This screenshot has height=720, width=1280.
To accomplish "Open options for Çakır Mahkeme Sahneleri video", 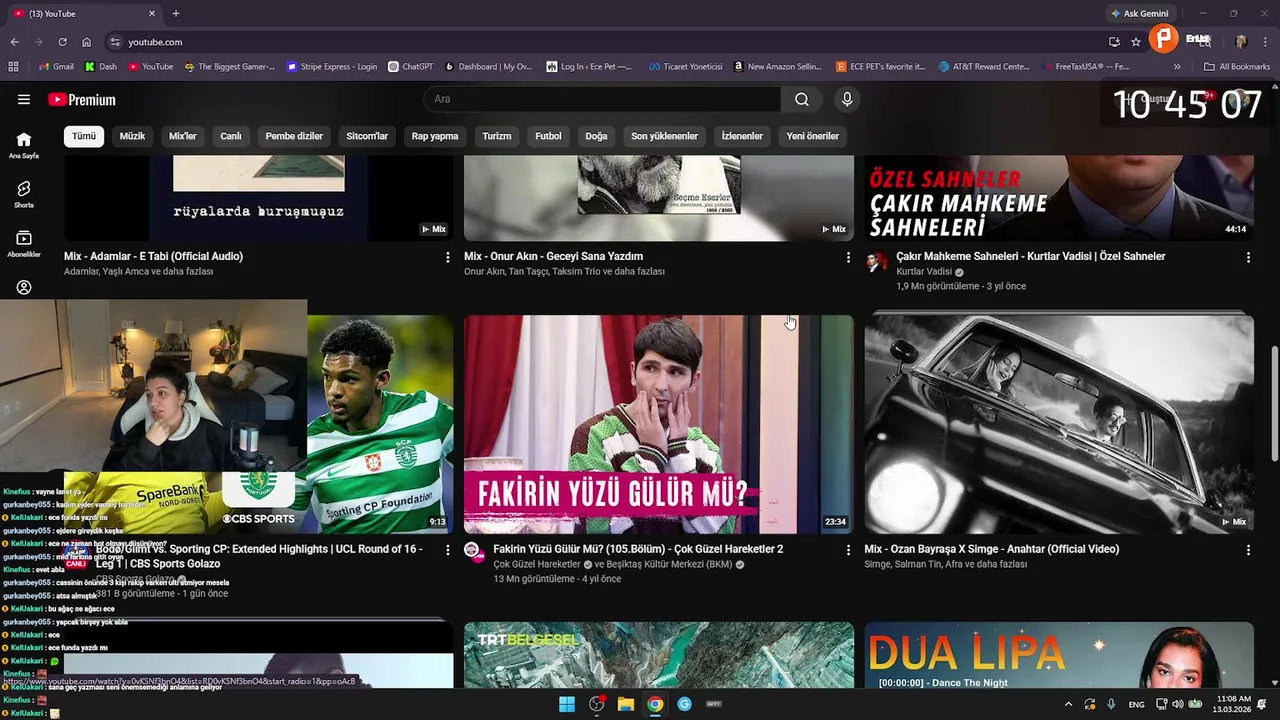I will [1248, 257].
